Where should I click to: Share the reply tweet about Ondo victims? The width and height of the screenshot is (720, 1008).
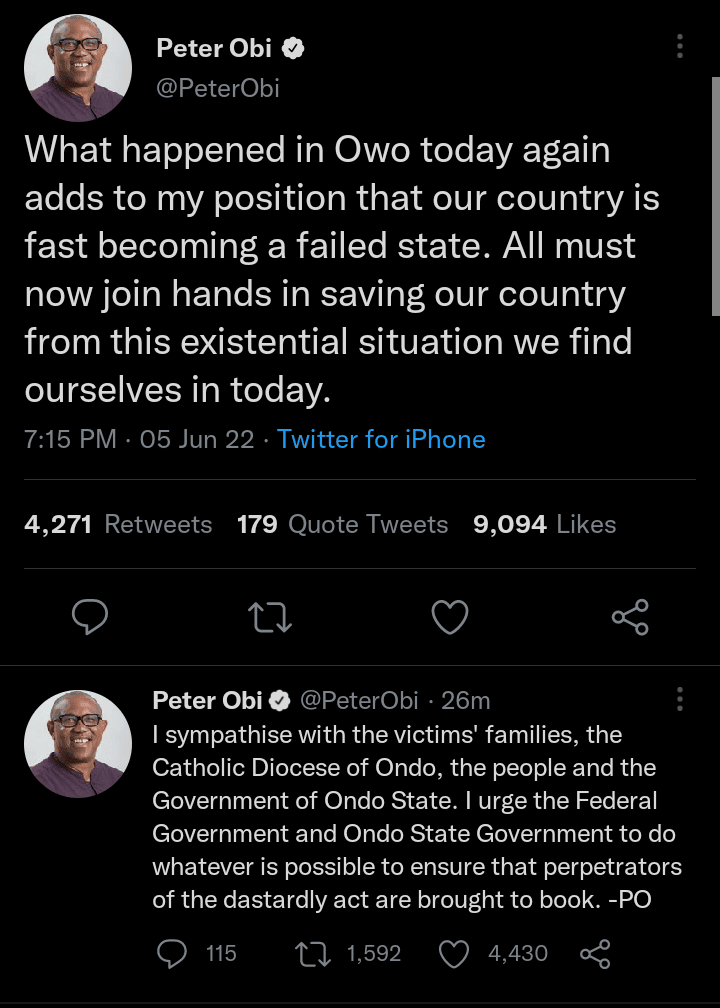coord(595,953)
